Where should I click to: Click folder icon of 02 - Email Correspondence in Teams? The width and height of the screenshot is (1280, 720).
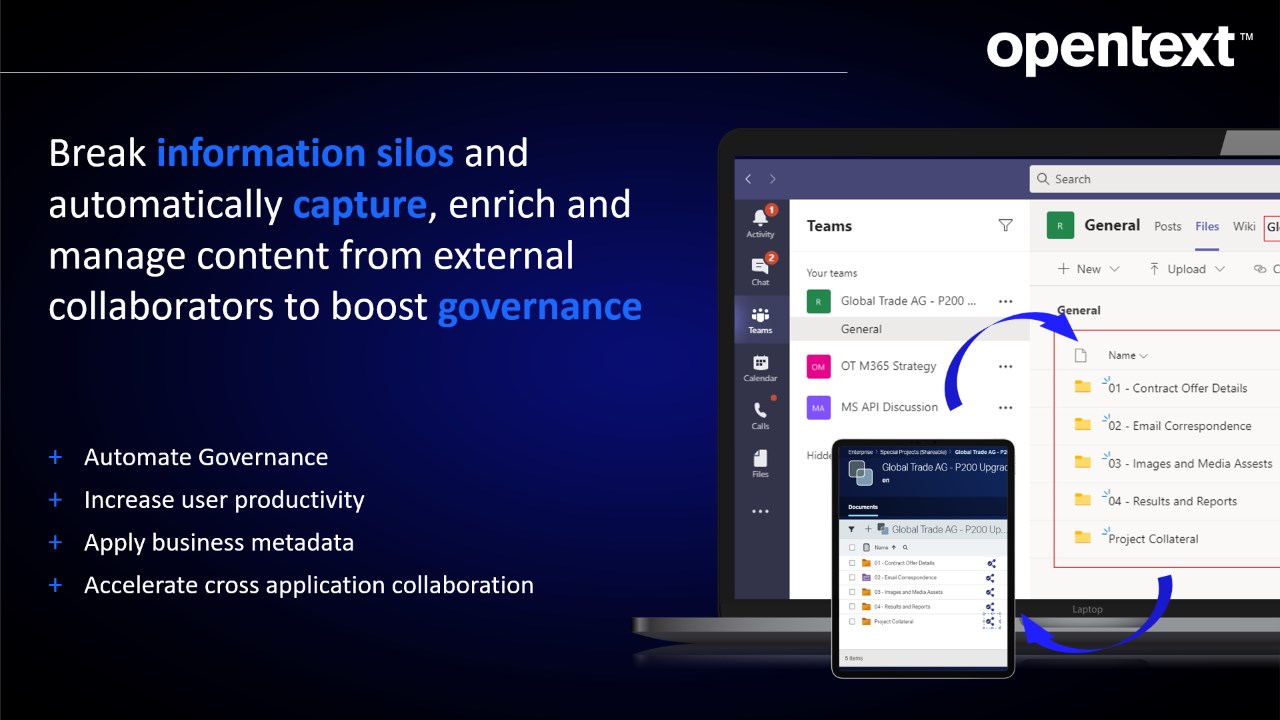[1082, 425]
